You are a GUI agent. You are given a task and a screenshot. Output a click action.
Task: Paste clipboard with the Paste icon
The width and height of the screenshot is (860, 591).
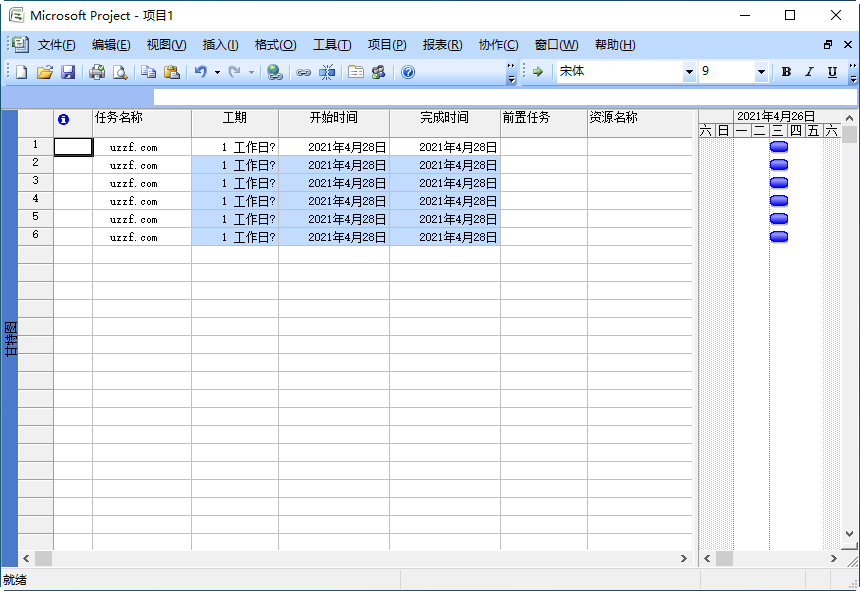[x=172, y=72]
